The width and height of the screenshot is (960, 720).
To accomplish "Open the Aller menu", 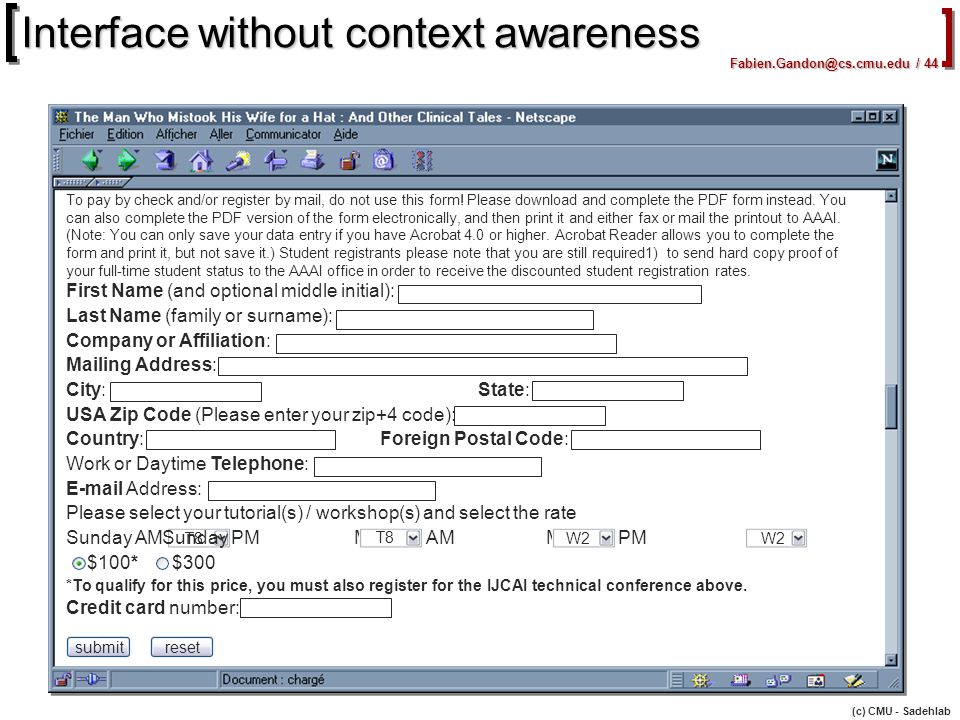I will [x=221, y=134].
